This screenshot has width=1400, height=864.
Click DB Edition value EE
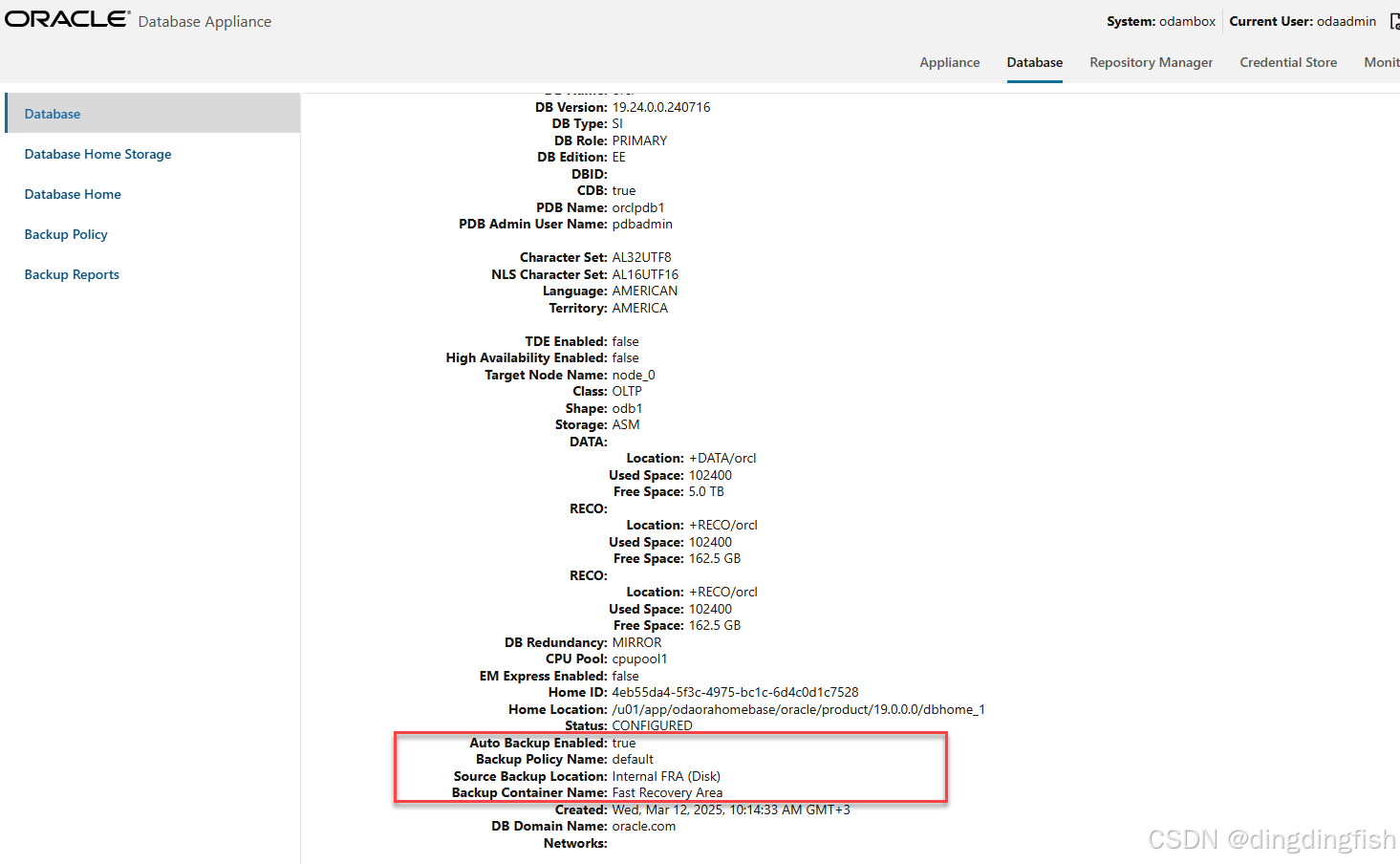coord(619,157)
